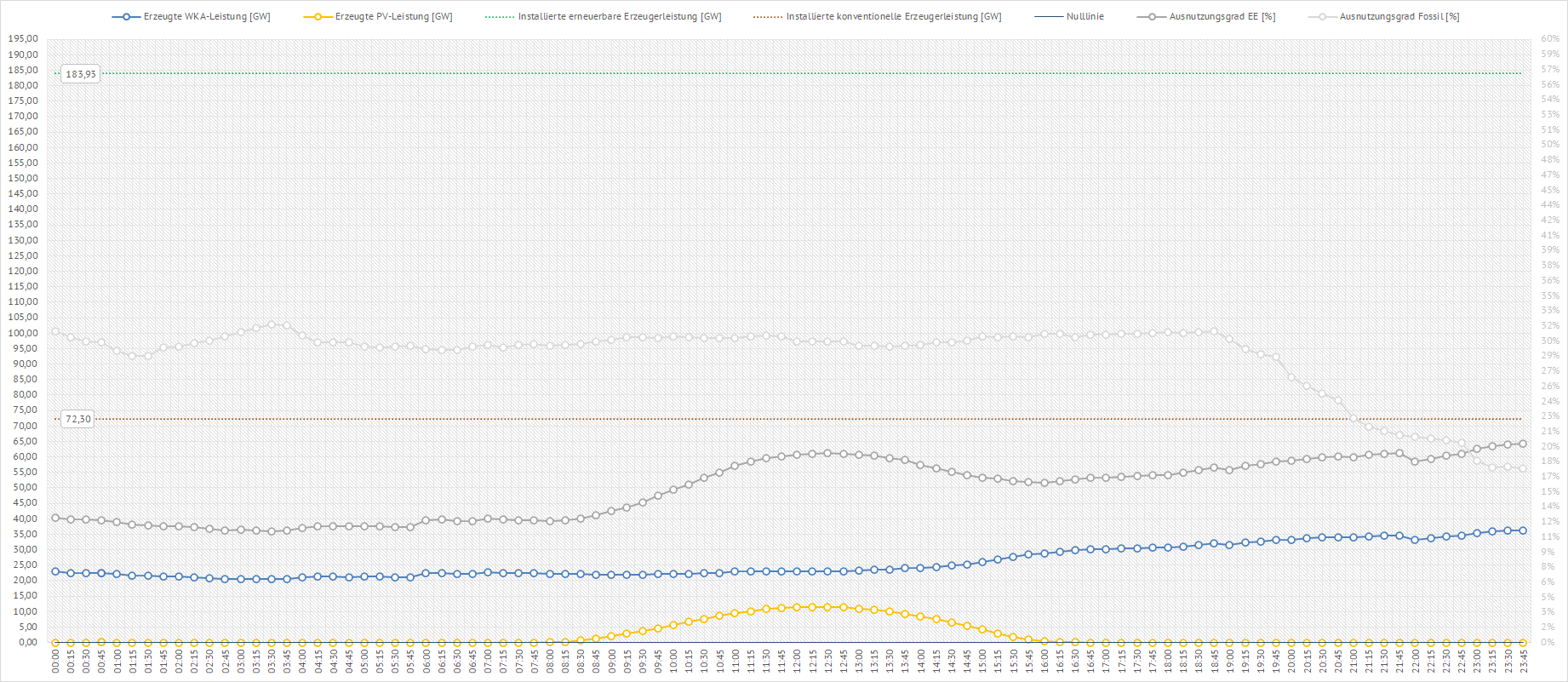
Task: Click the gray Ausnutzungsgrad EE legend marker
Action: [1151, 17]
